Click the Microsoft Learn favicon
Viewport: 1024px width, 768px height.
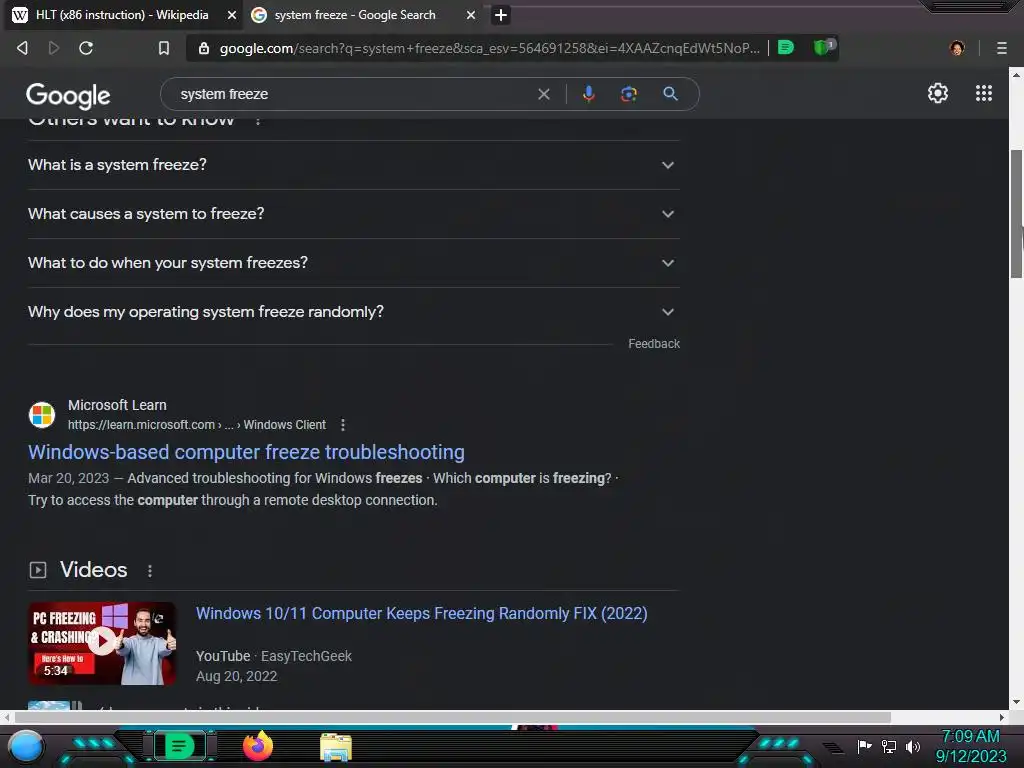click(42, 415)
